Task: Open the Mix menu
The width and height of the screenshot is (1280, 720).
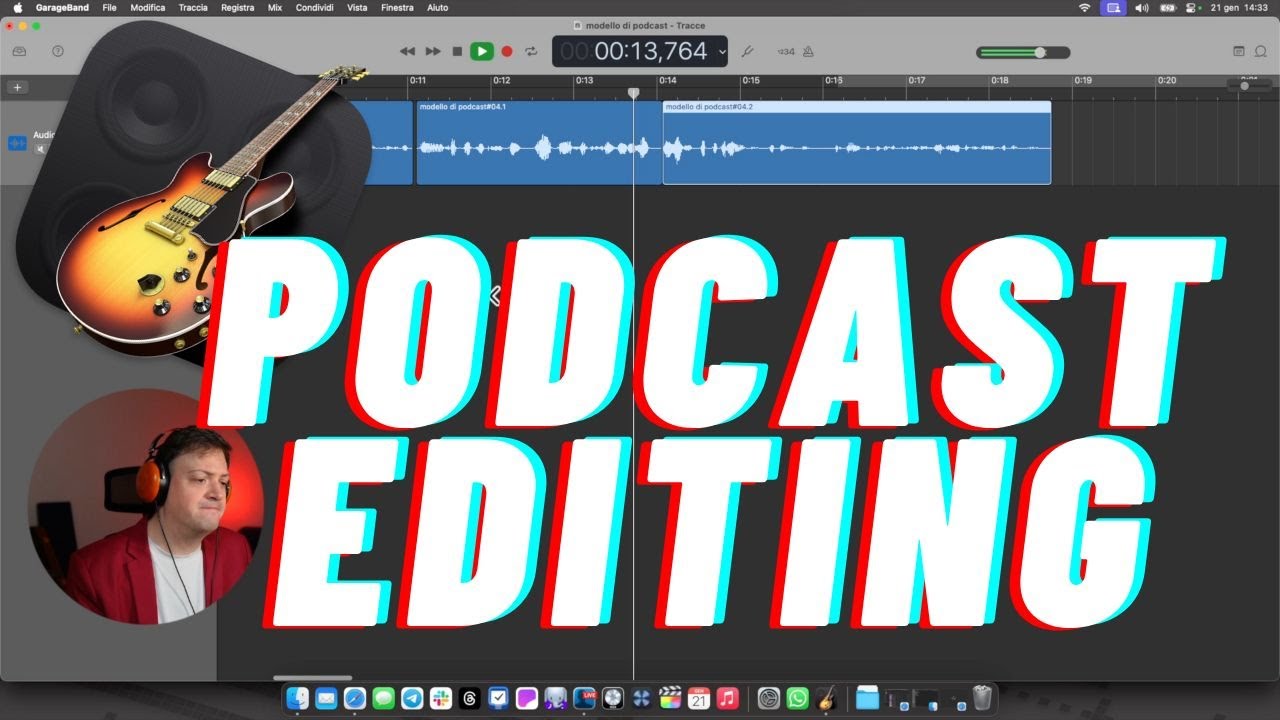Action: coord(275,7)
